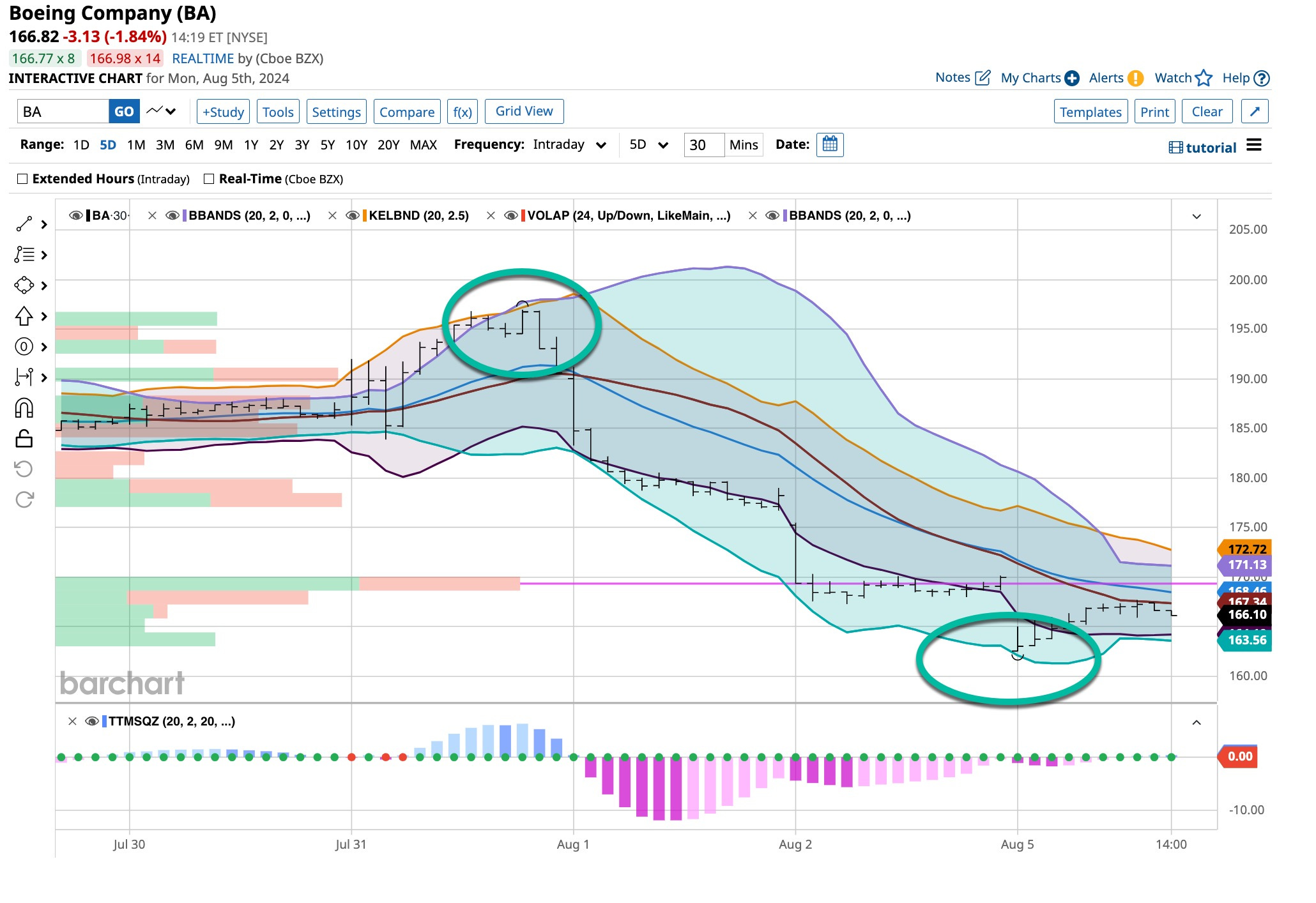Open the tutorial video link
The width and height of the screenshot is (1316, 903).
pyautogui.click(x=1203, y=148)
